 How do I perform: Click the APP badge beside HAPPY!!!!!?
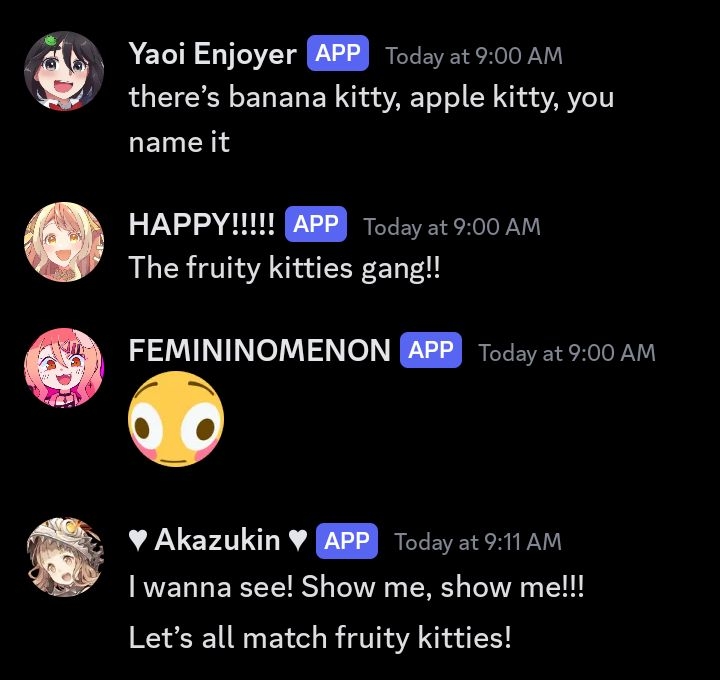(315, 224)
